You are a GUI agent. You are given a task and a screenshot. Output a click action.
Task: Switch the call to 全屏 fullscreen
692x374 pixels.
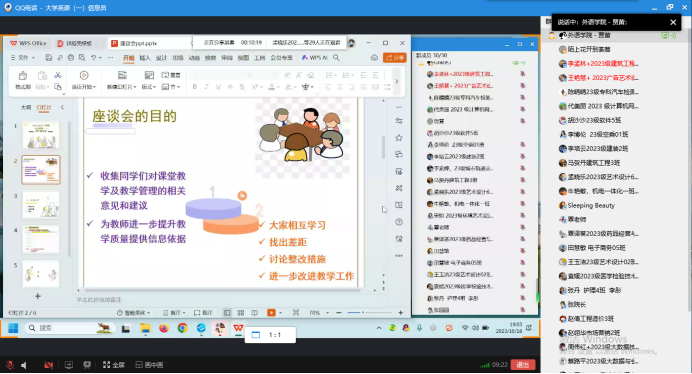tap(113, 365)
